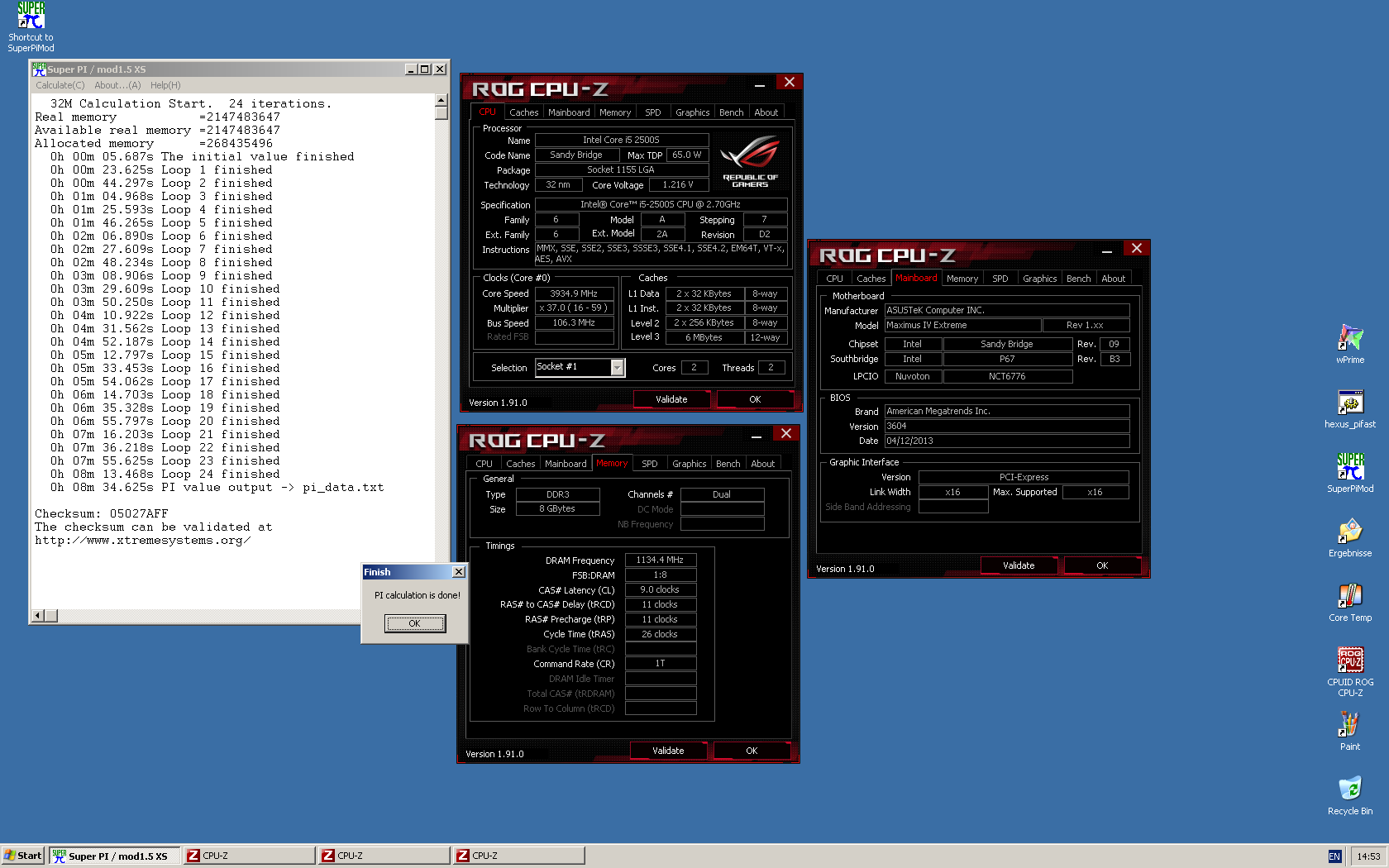Click the Core Speed value 3934.9 MHz
The image size is (1389, 868).
574,293
